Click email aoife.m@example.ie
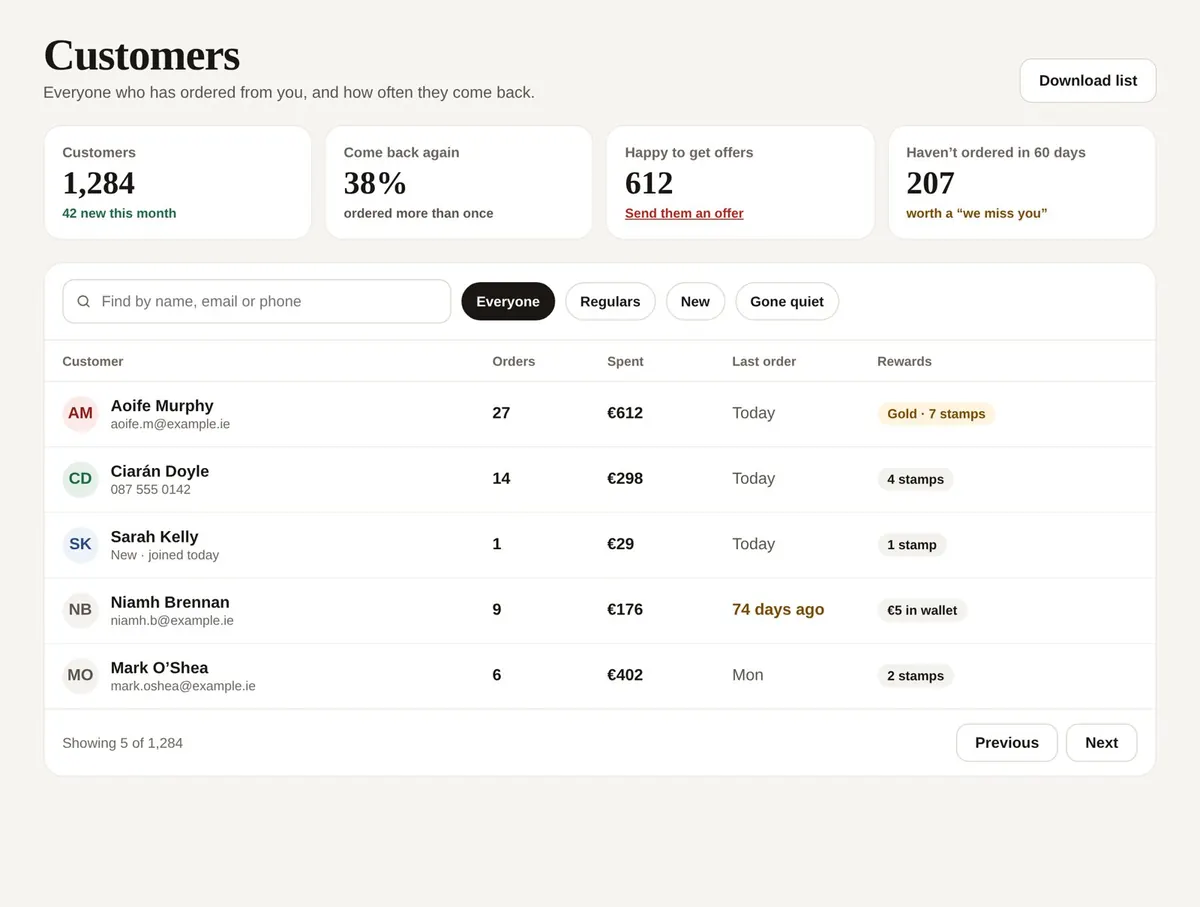Screen dimensions: 1200x907 170,424
